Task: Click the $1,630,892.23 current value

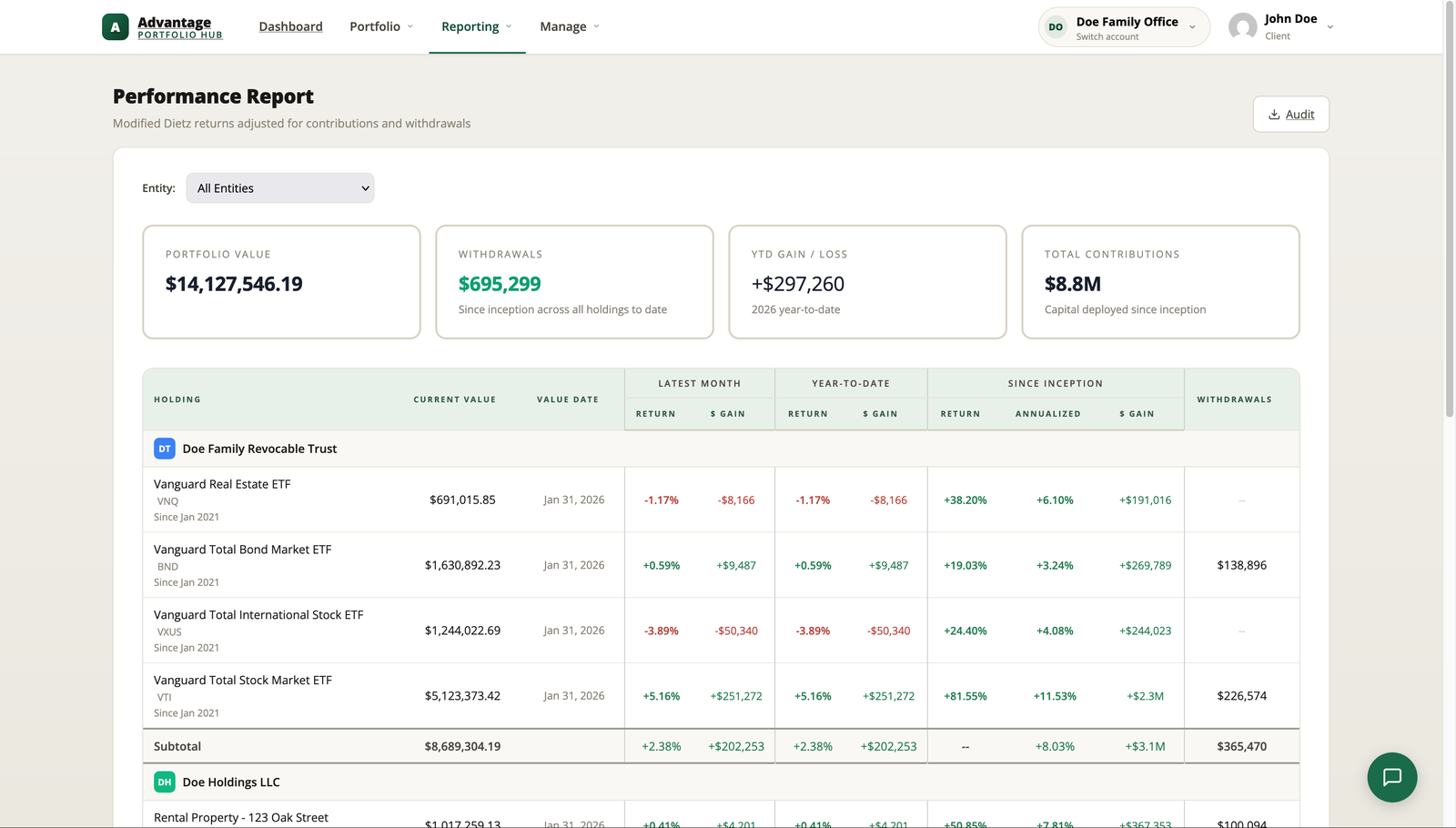Action: [x=462, y=565]
